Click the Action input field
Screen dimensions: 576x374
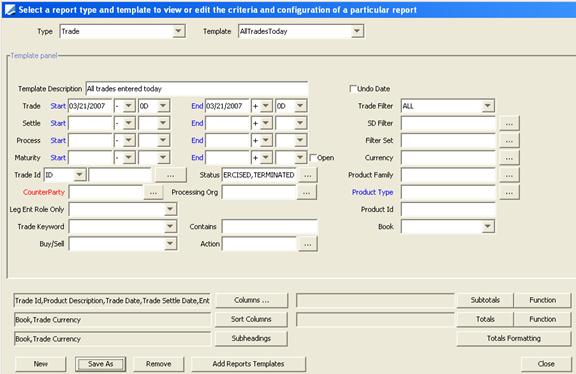pyautogui.click(x=259, y=244)
